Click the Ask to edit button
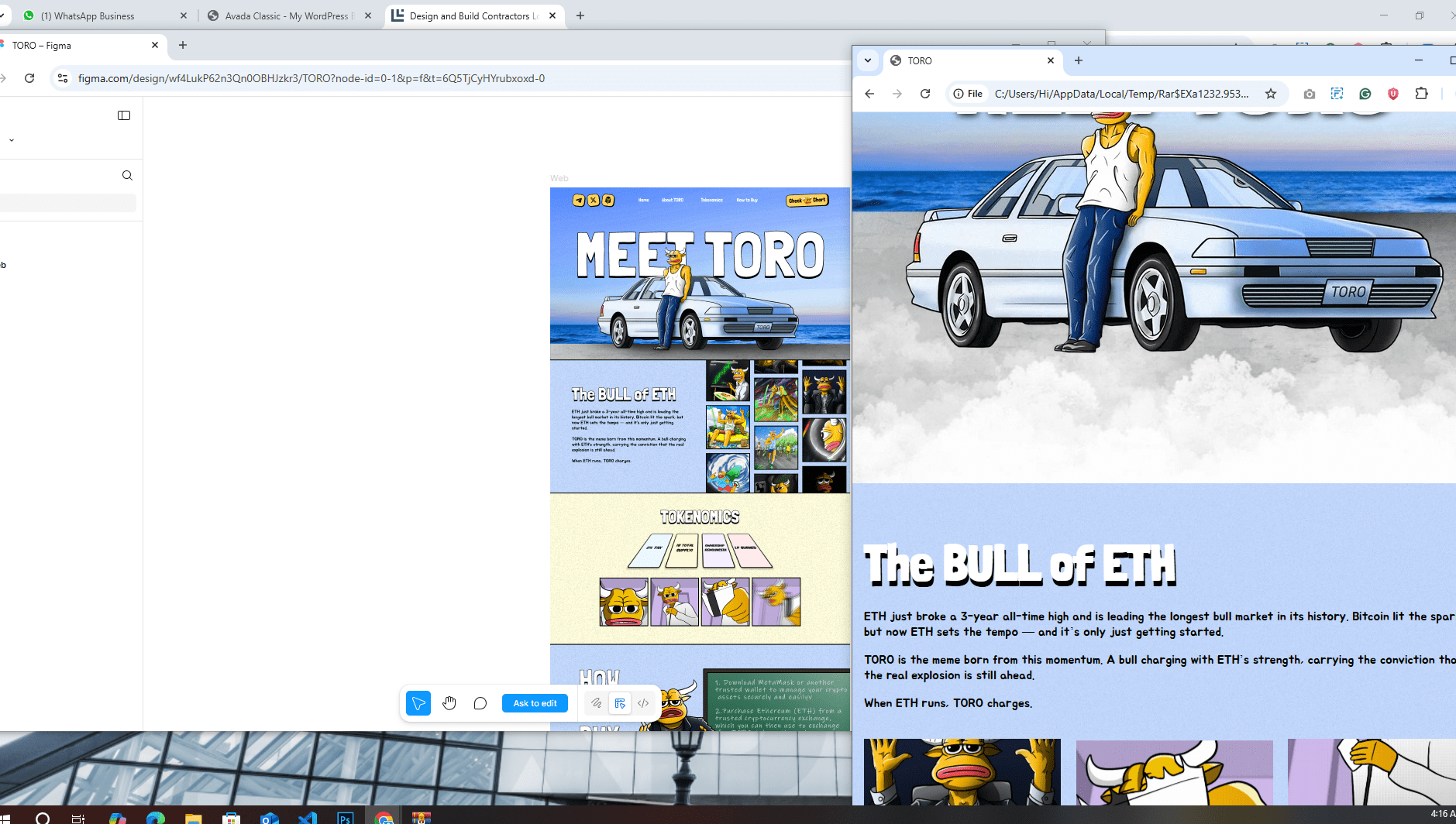This screenshot has width=1456, height=824. pos(535,703)
